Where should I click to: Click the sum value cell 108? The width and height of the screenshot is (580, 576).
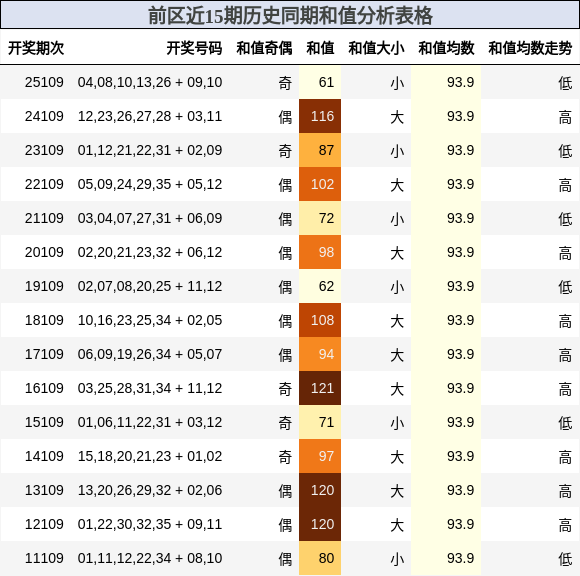(x=320, y=320)
